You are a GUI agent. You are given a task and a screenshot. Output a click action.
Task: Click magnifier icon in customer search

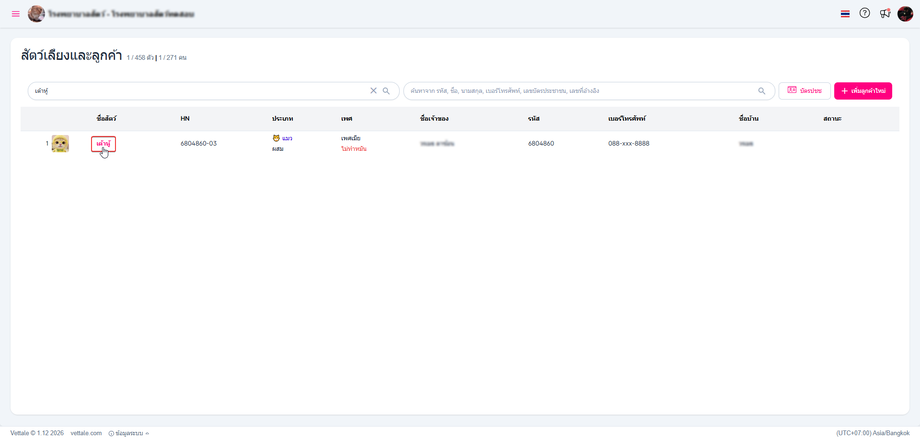762,91
